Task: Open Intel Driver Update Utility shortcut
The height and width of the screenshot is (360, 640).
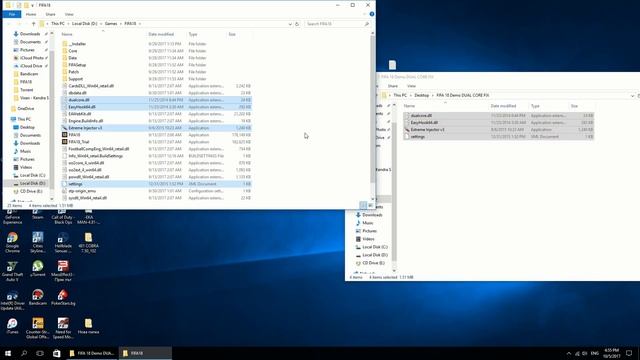Action: (12, 300)
